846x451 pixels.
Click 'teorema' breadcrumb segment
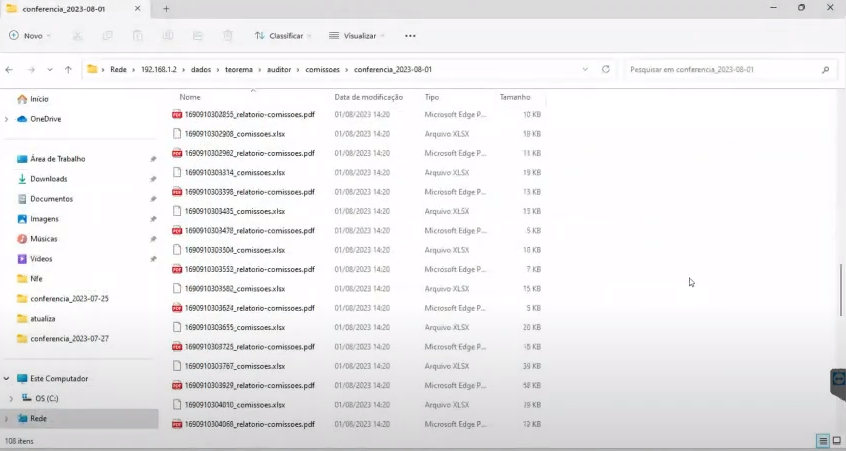click(238, 70)
